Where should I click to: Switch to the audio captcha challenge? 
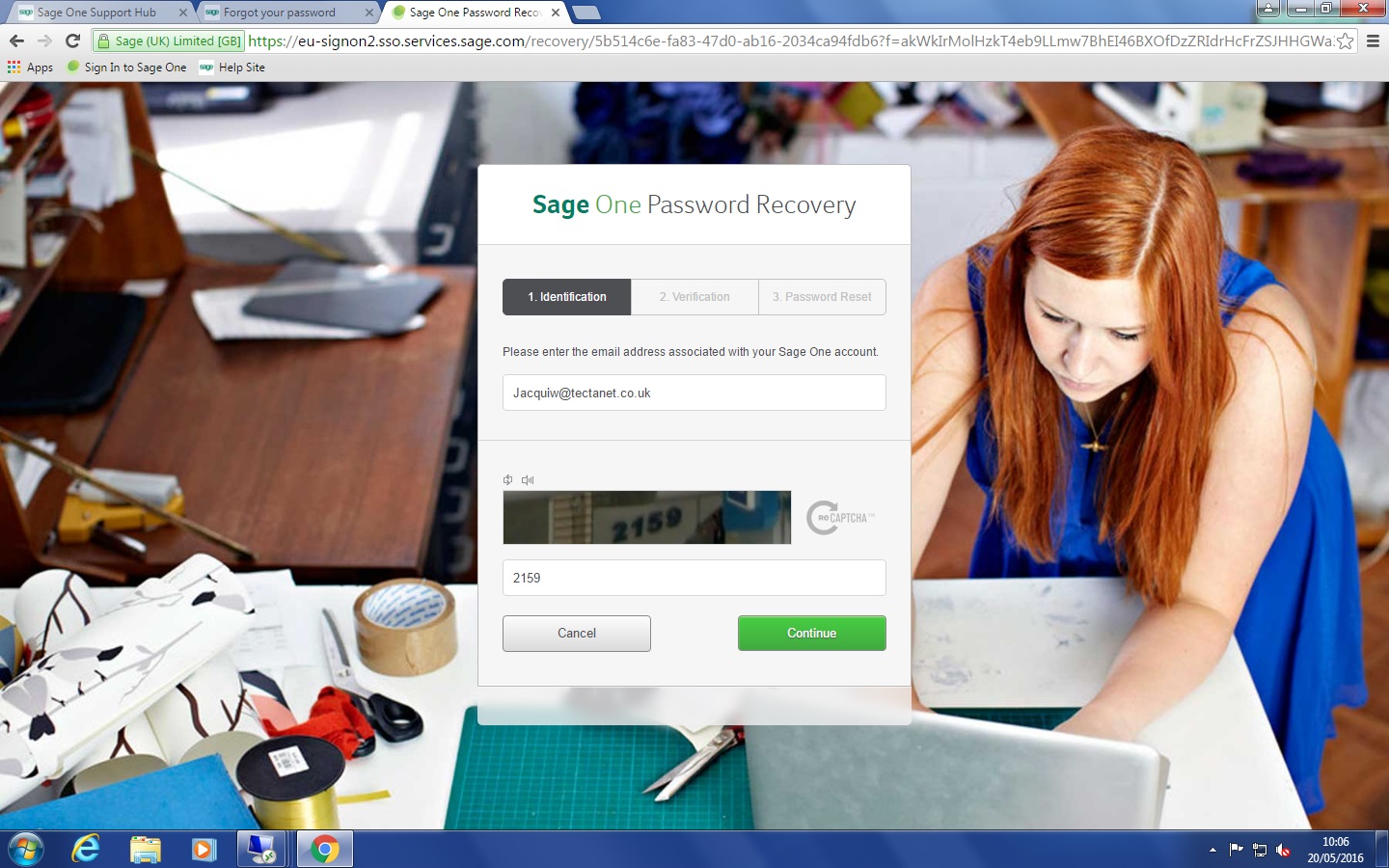pos(528,479)
